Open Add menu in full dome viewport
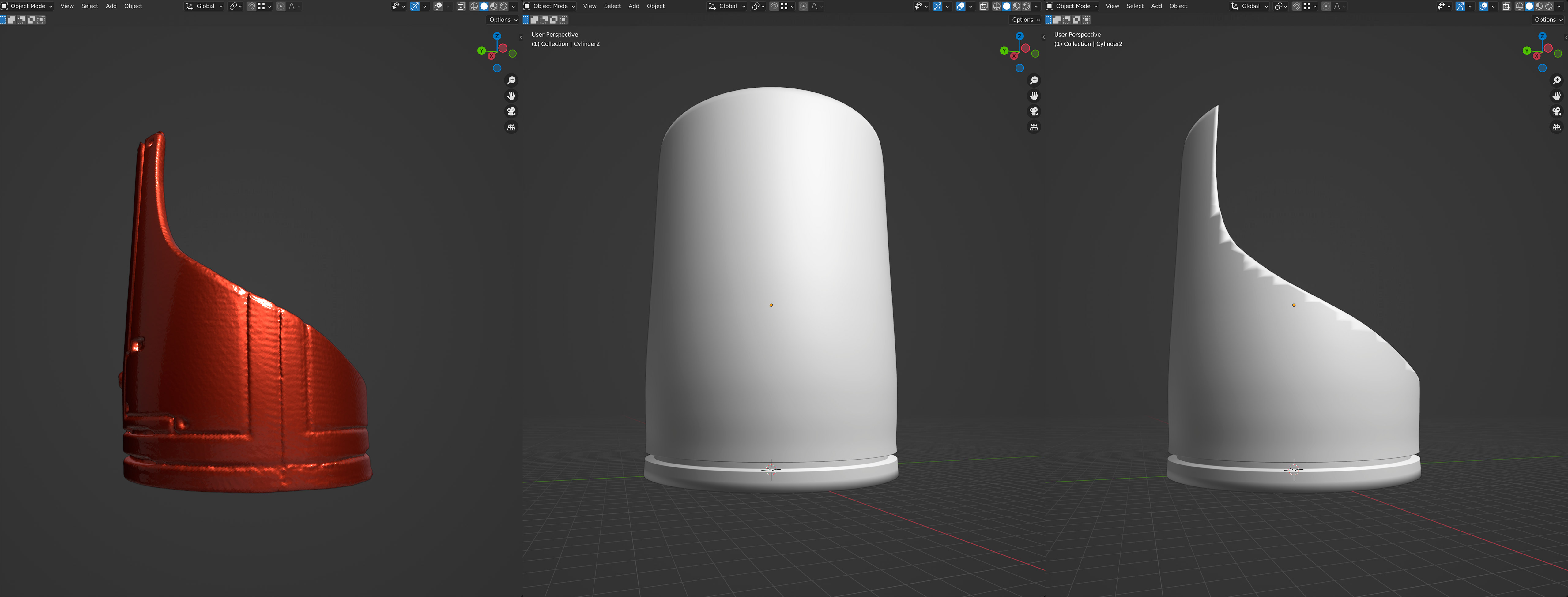 [634, 6]
